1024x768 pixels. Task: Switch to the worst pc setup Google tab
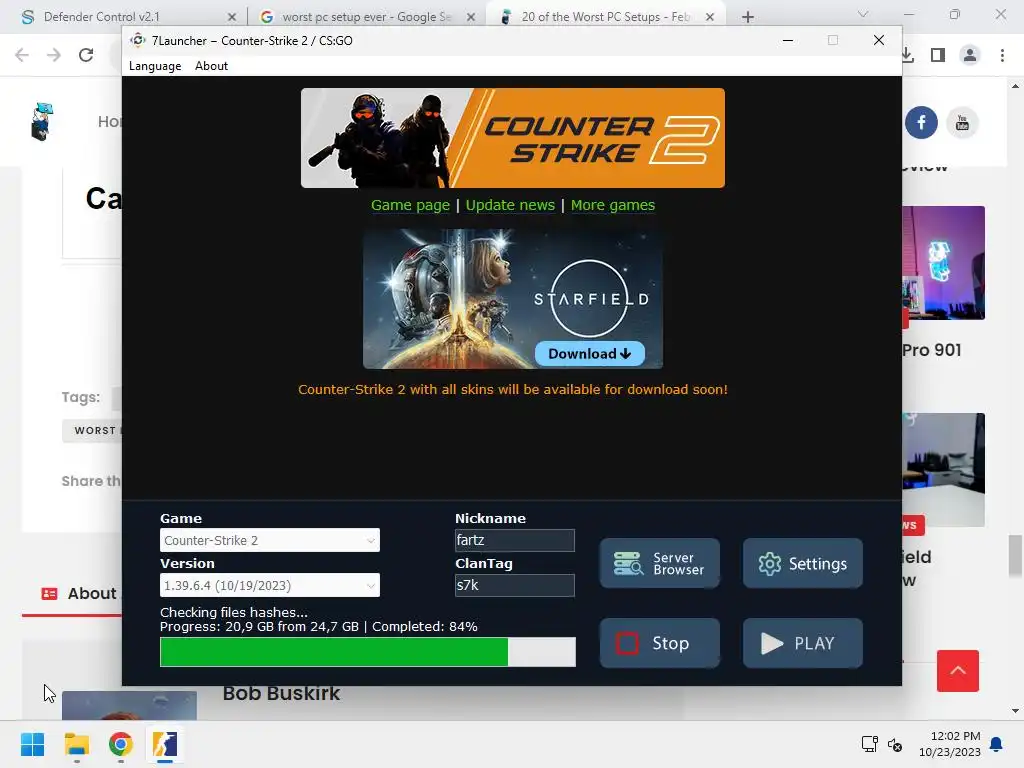[366, 17]
